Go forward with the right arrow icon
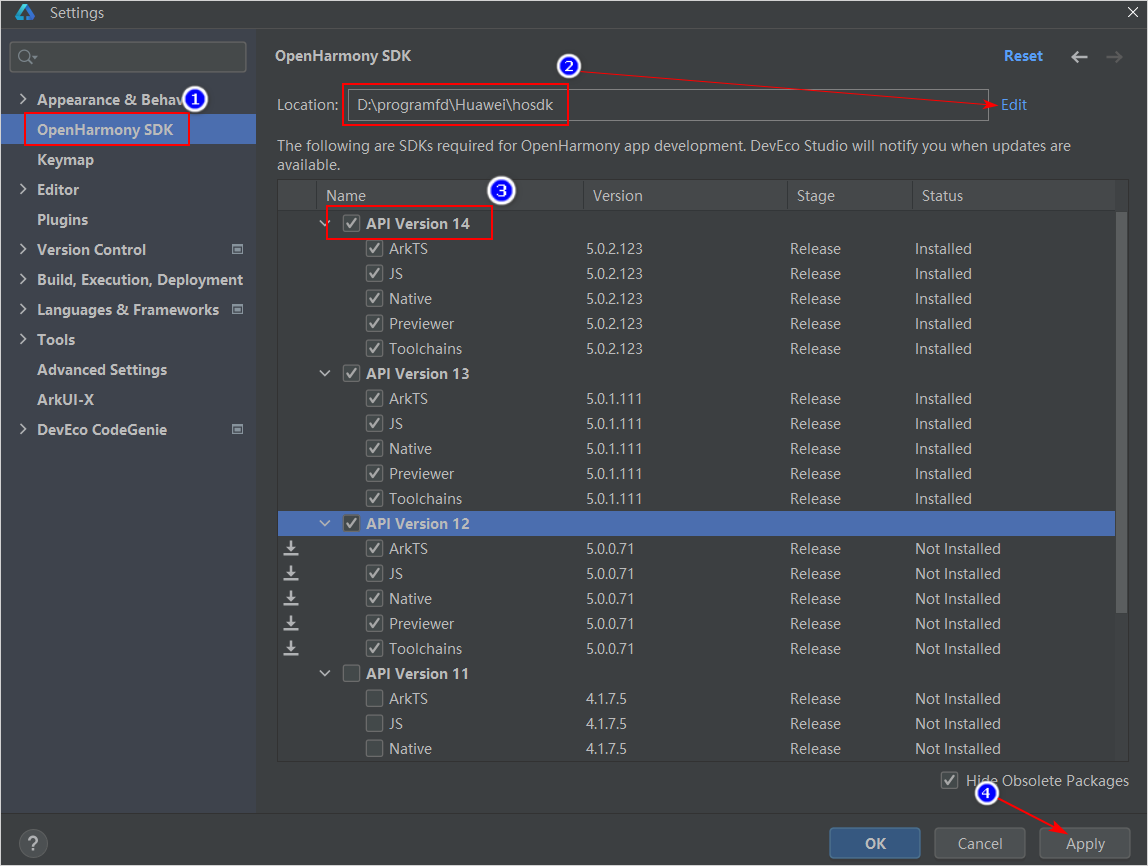This screenshot has width=1148, height=866. coord(1114,57)
